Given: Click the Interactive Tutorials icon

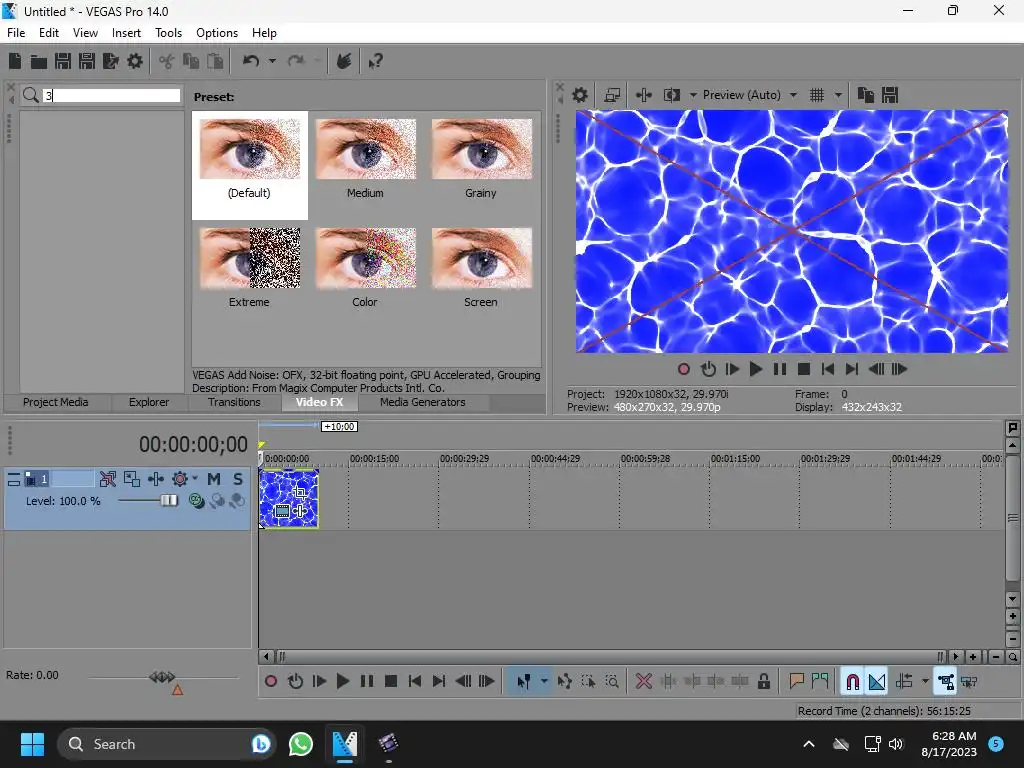Looking at the screenshot, I should (344, 61).
